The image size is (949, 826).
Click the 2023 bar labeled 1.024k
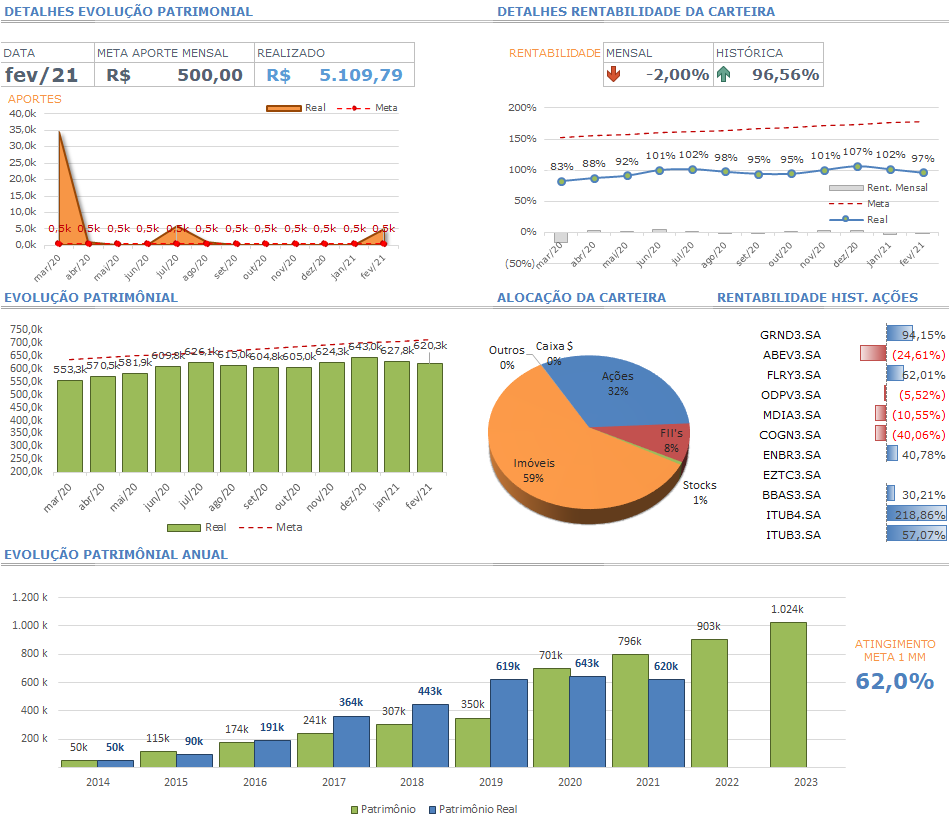pyautogui.click(x=788, y=695)
